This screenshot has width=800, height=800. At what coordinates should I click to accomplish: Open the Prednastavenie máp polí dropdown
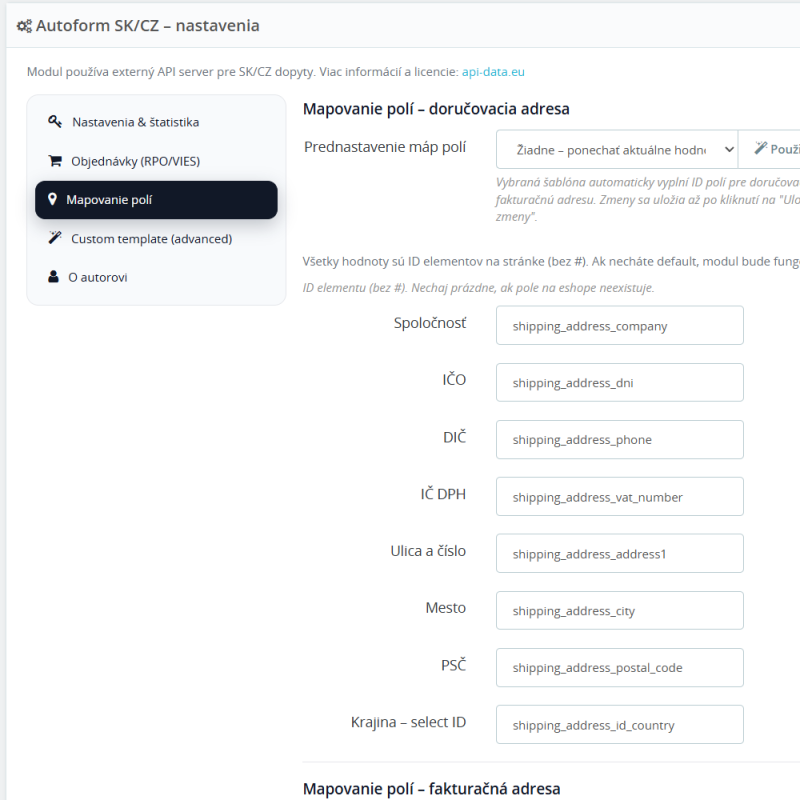pos(616,149)
